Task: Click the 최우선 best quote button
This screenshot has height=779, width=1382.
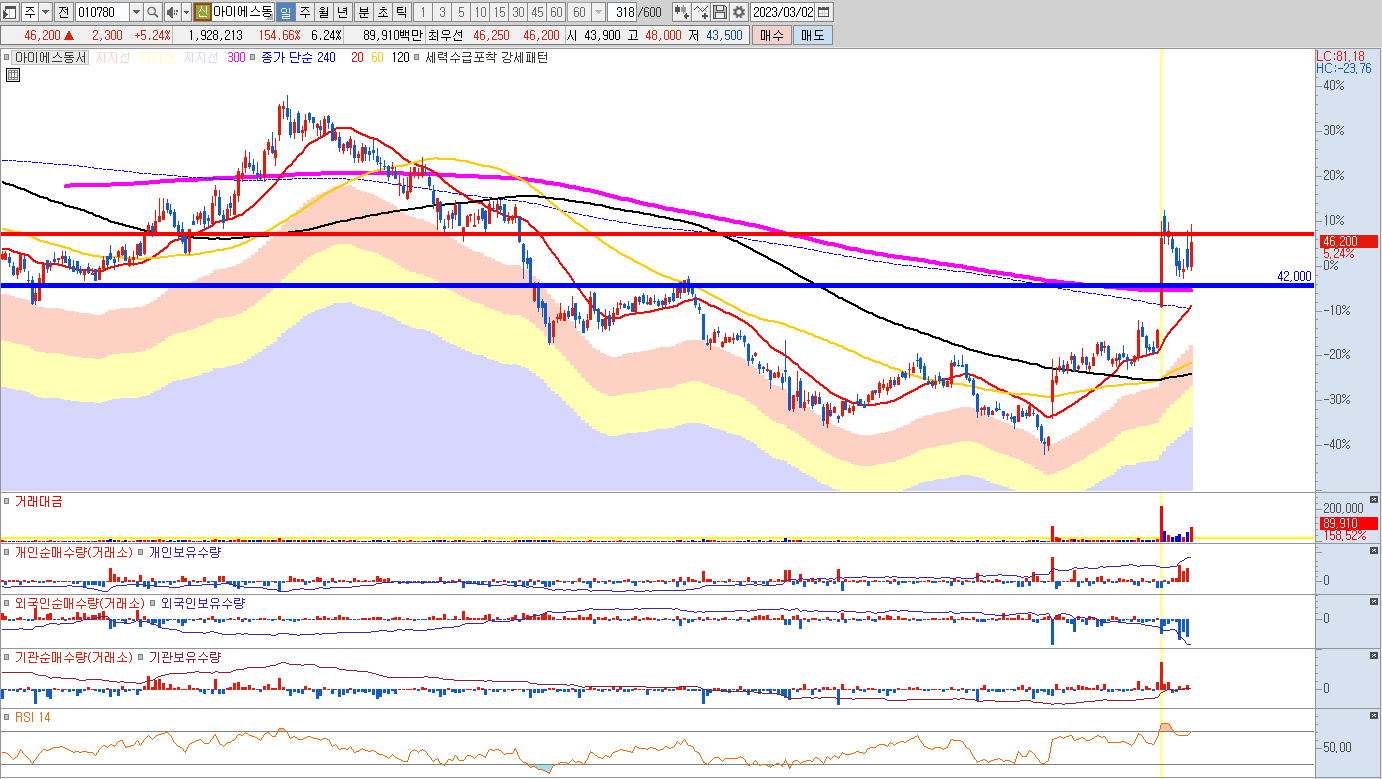Action: [446, 35]
